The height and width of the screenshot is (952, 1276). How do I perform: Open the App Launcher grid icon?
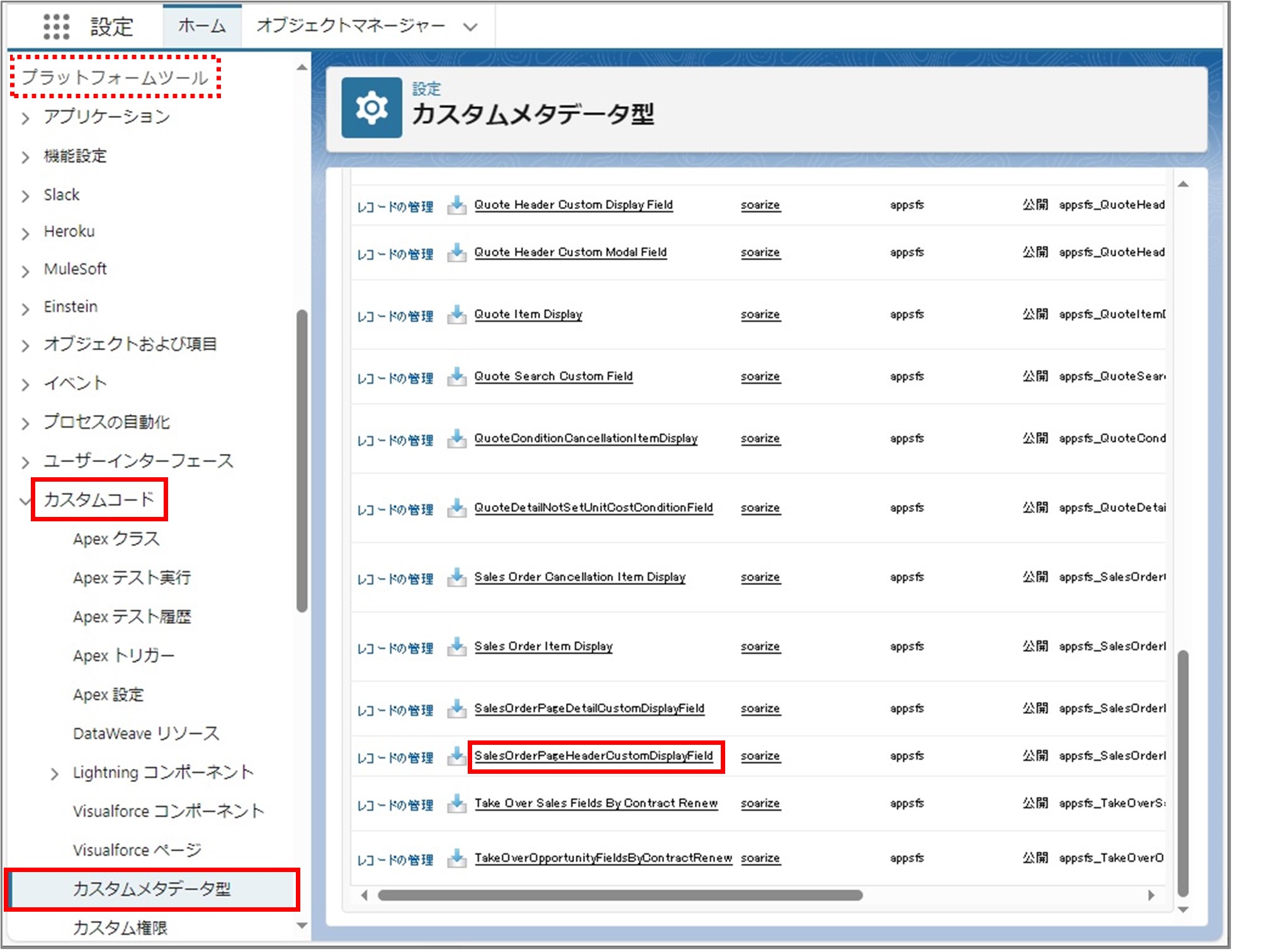pyautogui.click(x=56, y=26)
